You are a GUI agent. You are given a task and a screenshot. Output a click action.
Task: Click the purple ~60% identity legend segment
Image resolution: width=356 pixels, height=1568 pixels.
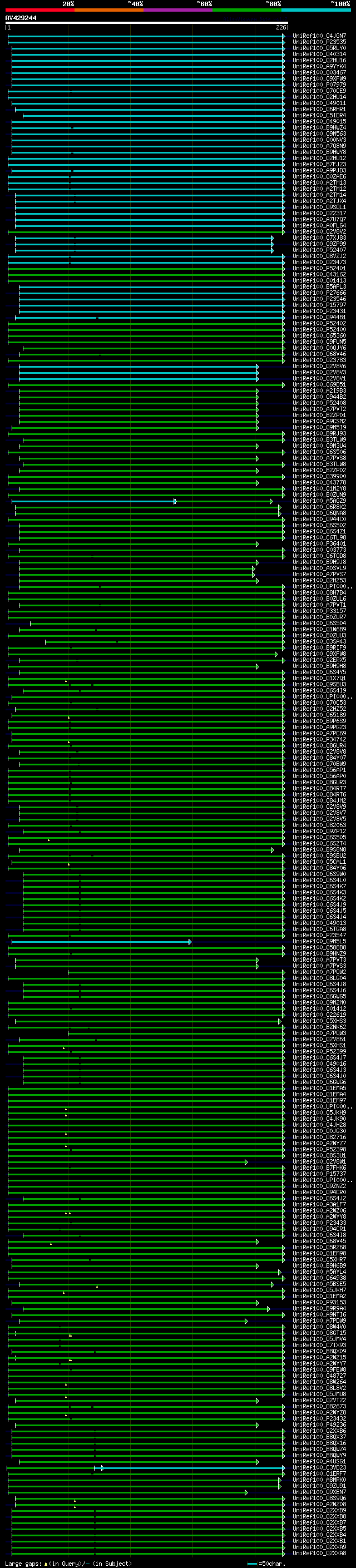[177, 10]
